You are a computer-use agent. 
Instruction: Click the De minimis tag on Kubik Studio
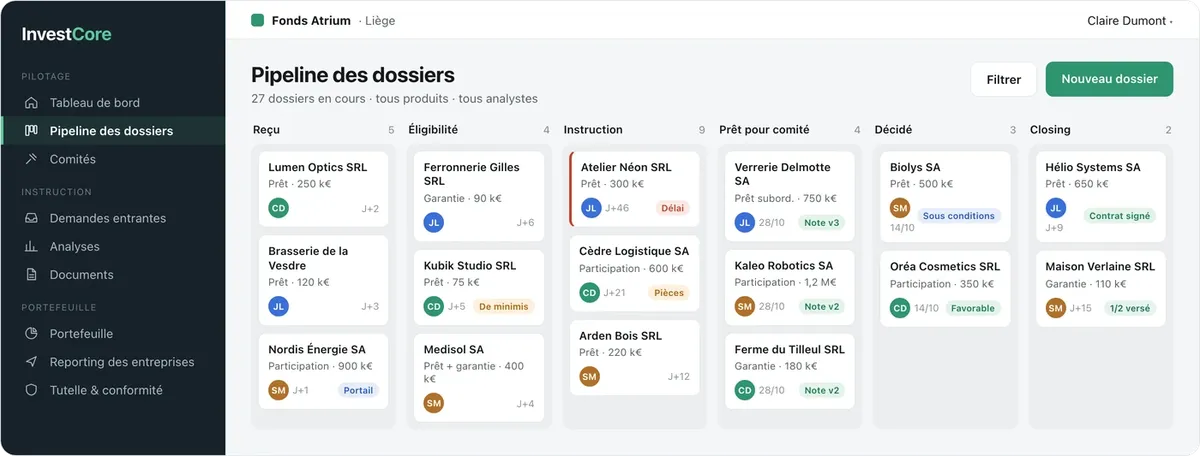[503, 306]
